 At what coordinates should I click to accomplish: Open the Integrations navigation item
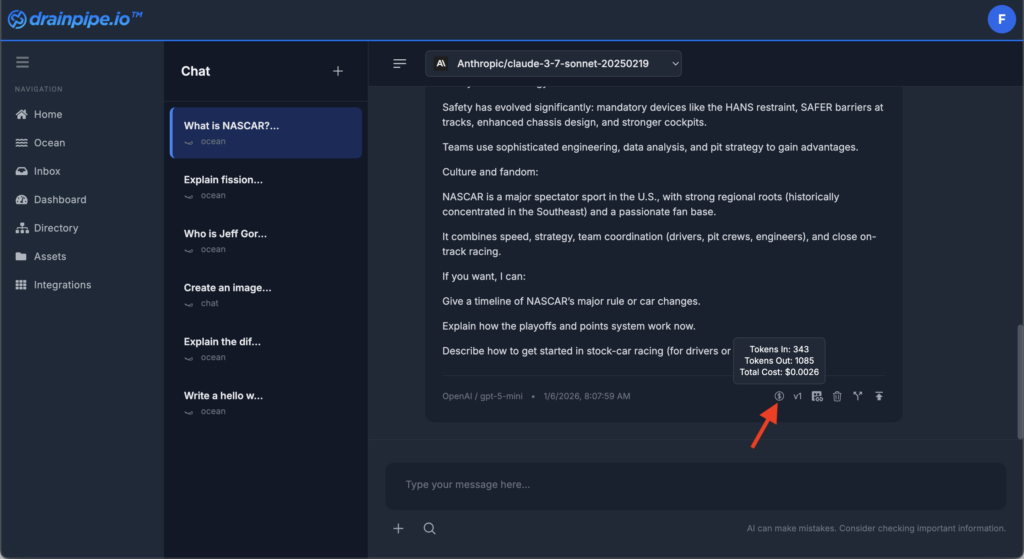point(62,285)
